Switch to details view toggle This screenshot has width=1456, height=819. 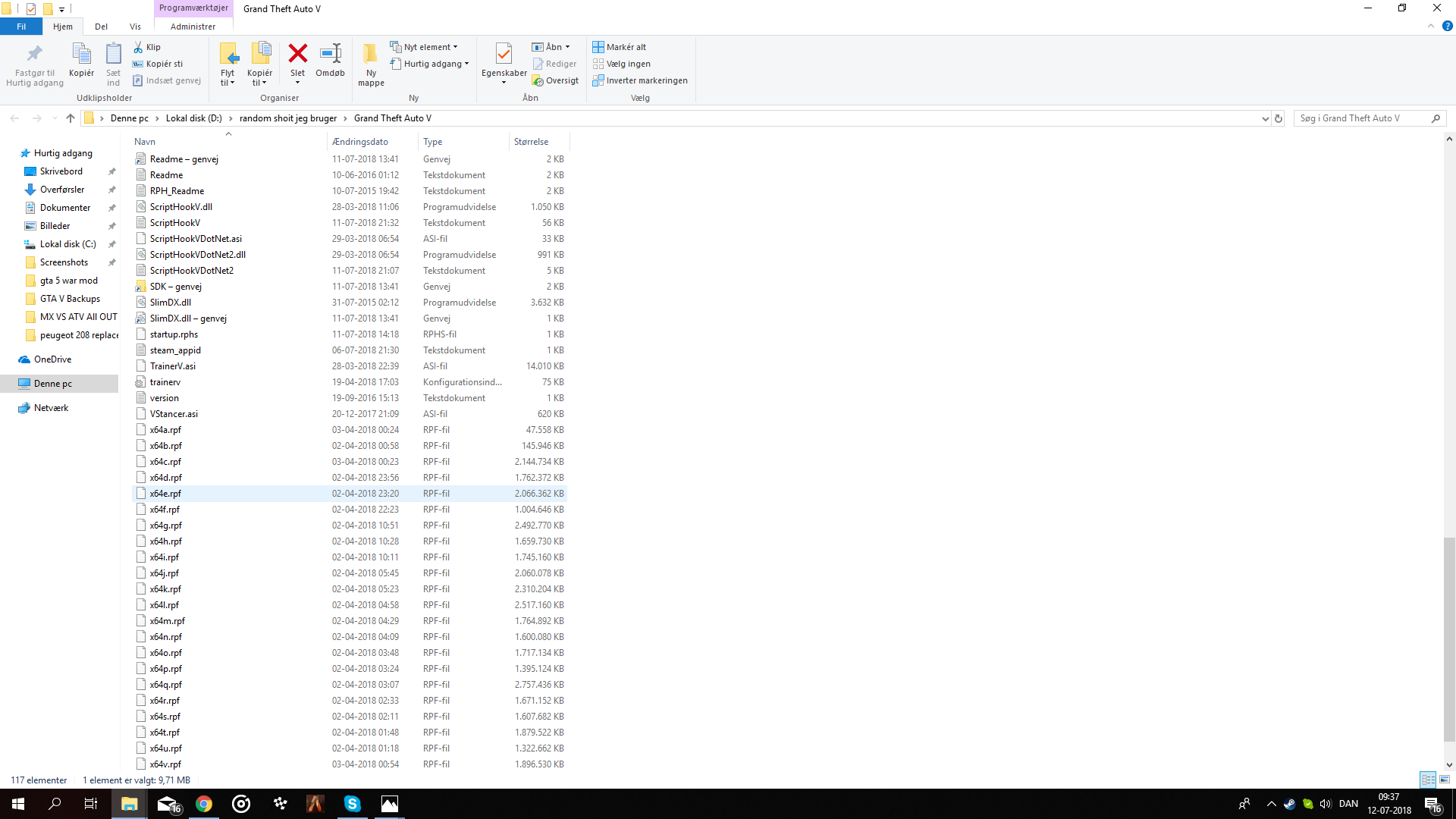tap(1428, 780)
